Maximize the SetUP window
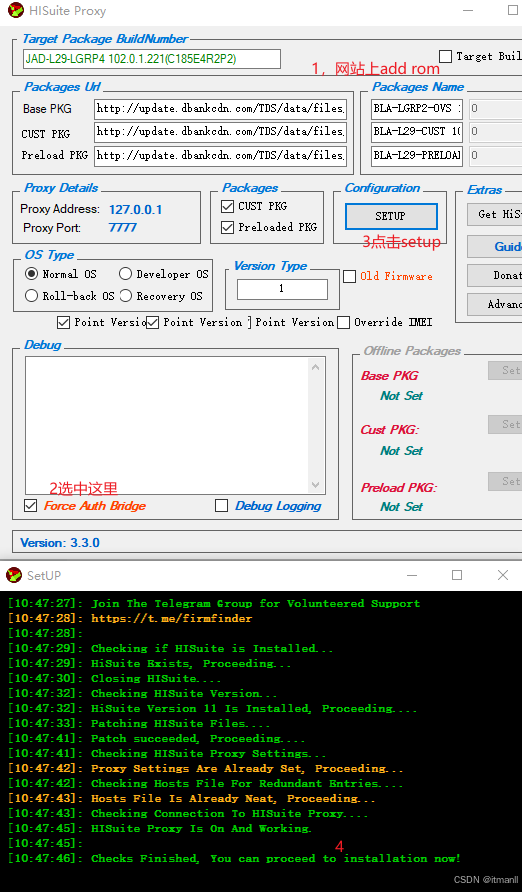522x892 pixels. coord(457,575)
